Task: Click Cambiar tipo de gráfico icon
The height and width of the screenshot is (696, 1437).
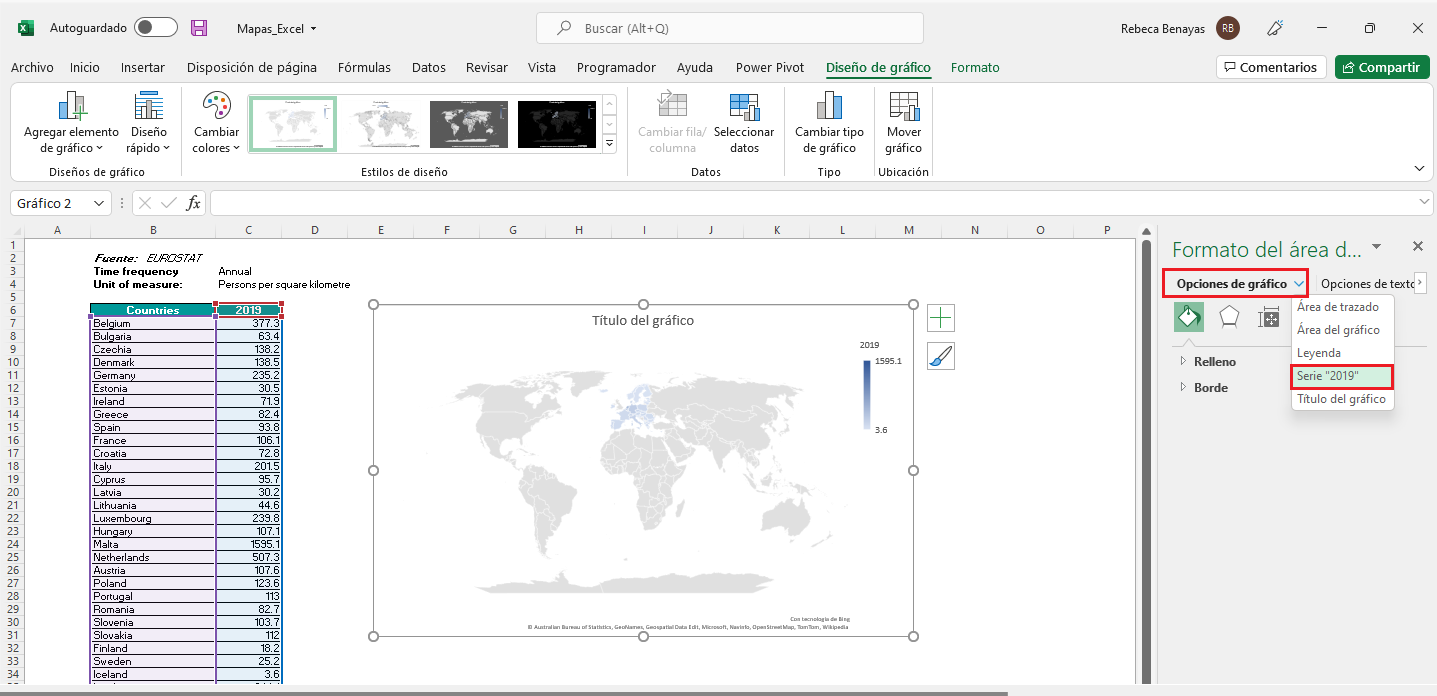Action: pyautogui.click(x=829, y=108)
